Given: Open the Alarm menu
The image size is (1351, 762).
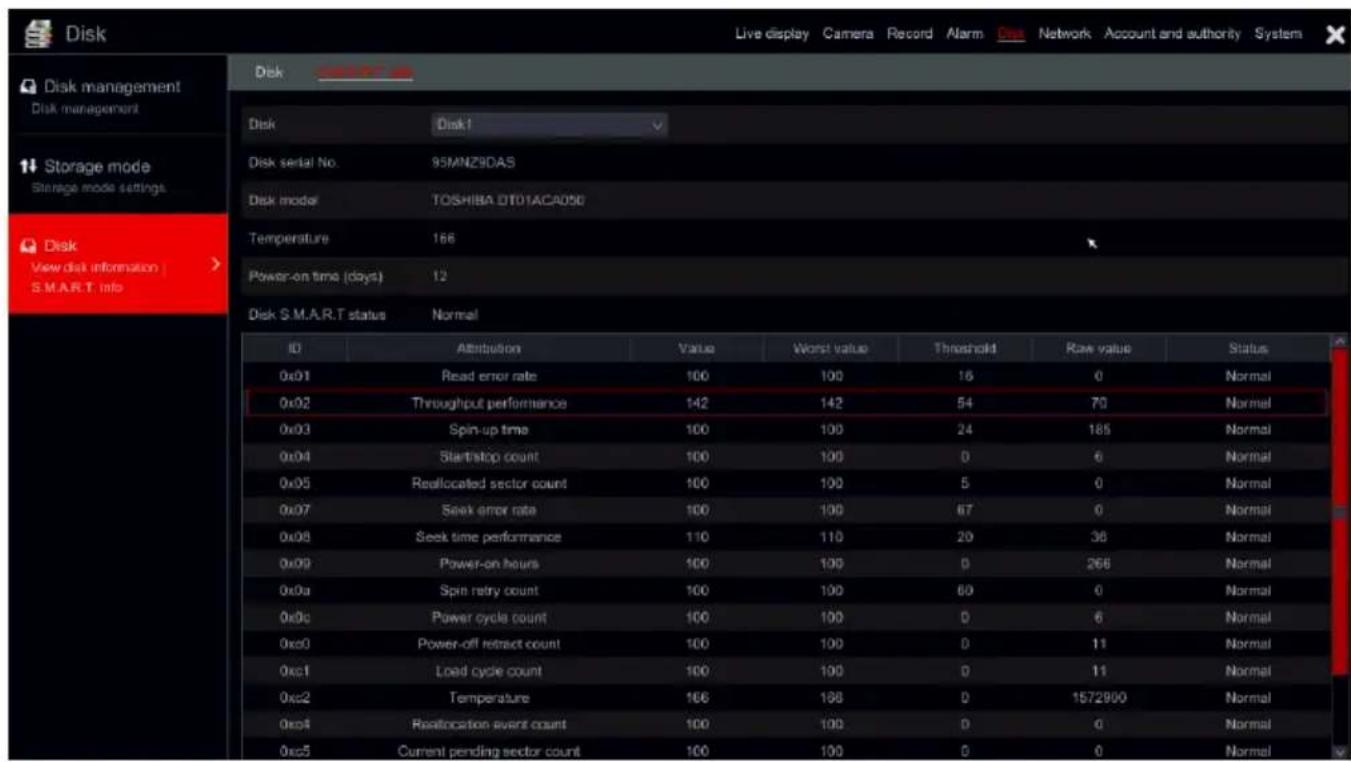Looking at the screenshot, I should pyautogui.click(x=964, y=34).
